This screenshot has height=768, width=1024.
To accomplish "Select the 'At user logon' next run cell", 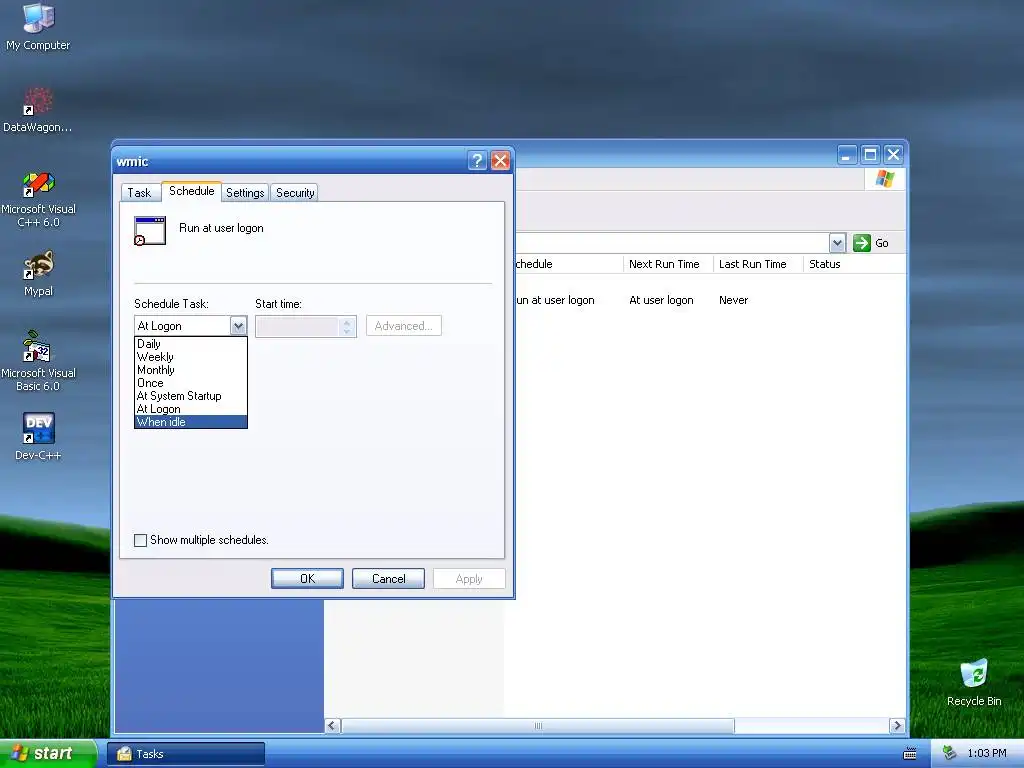I will pos(661,300).
